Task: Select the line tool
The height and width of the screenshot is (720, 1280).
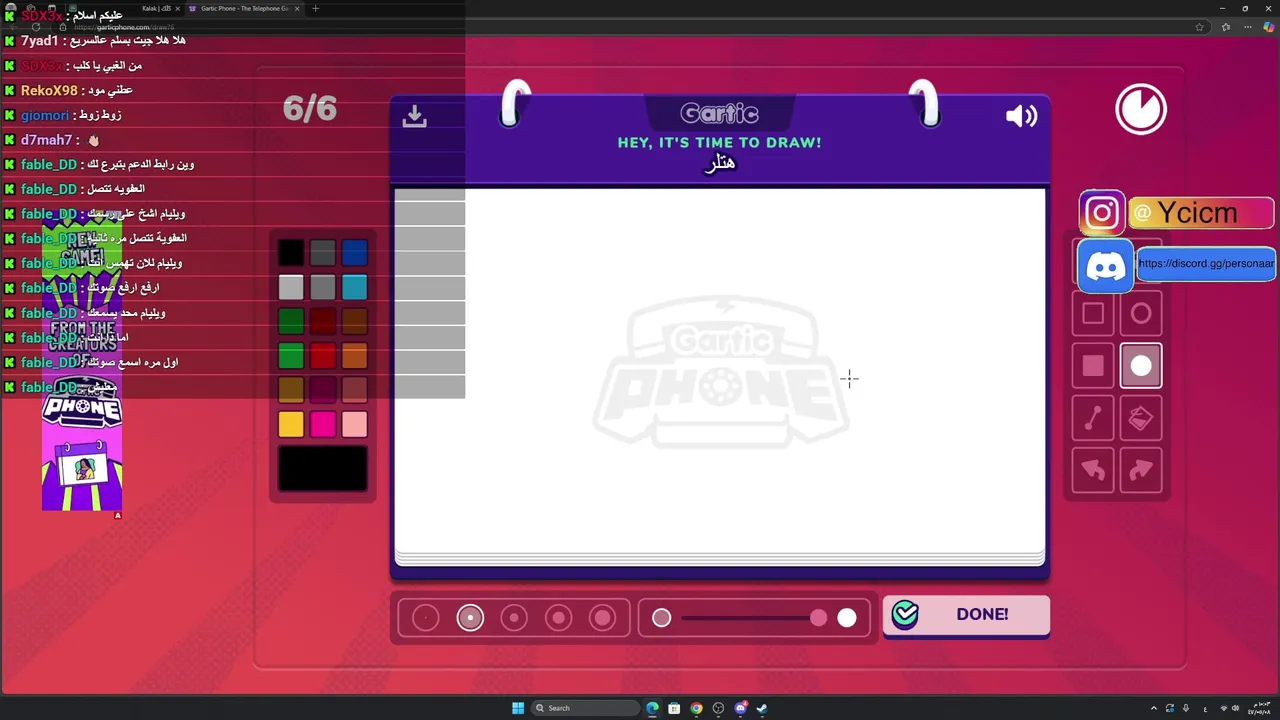Action: pyautogui.click(x=1093, y=418)
